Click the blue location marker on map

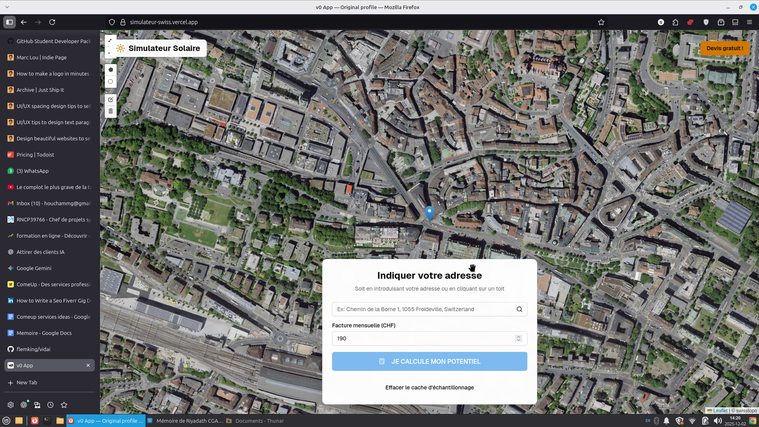[x=430, y=213]
